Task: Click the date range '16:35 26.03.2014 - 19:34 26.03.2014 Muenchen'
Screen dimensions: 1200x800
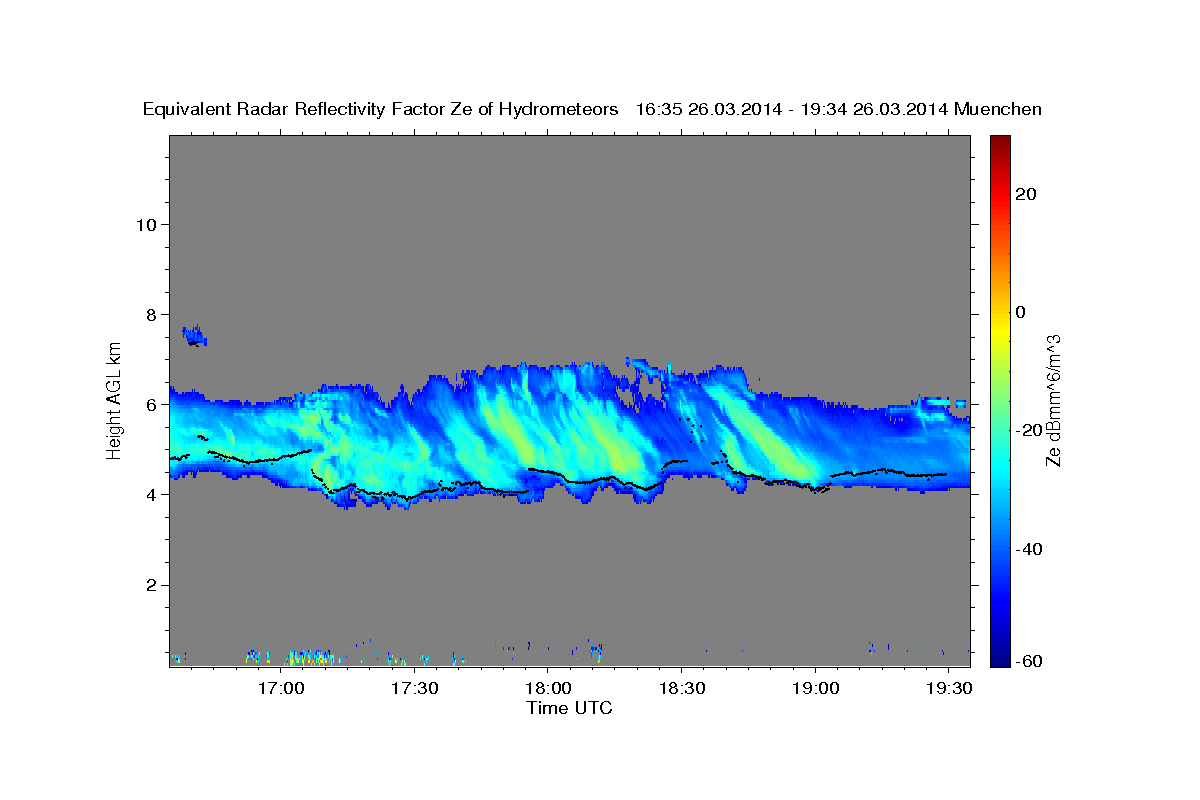Action: [839, 110]
